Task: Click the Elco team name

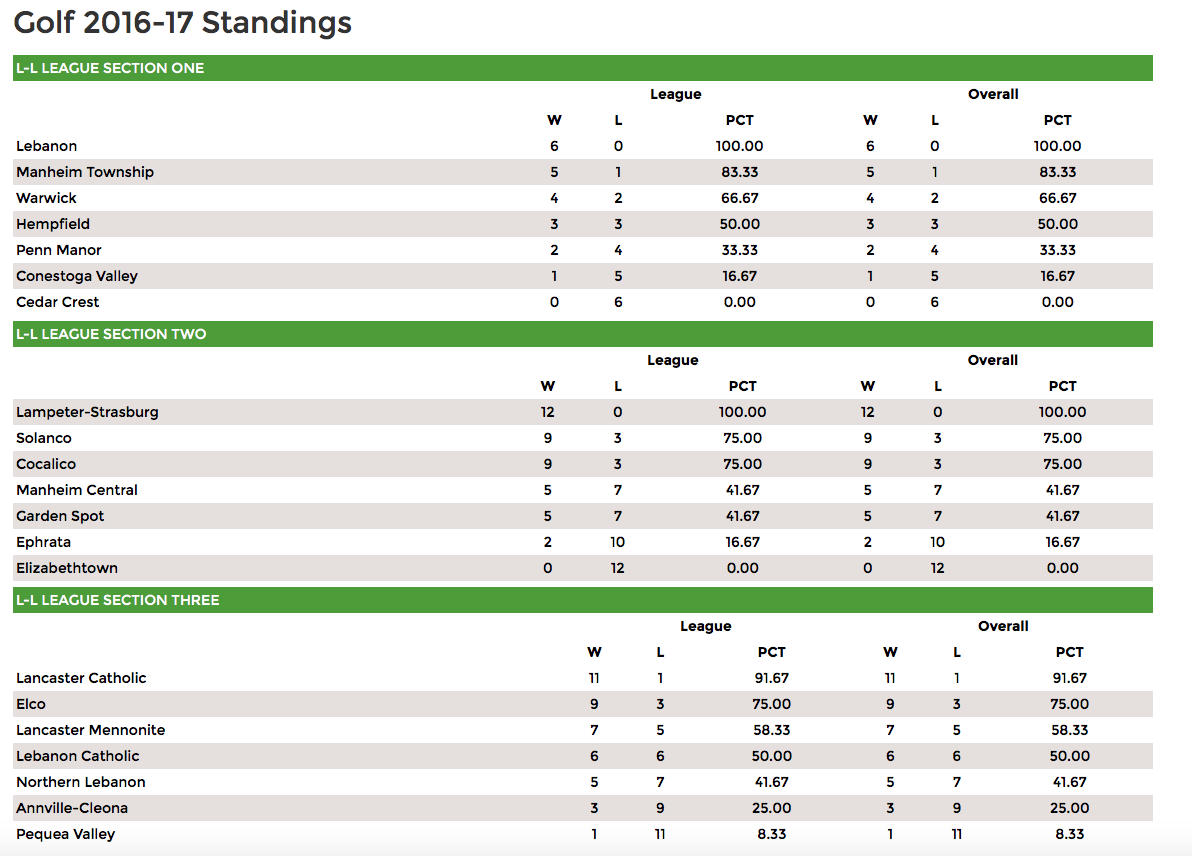Action: 31,704
